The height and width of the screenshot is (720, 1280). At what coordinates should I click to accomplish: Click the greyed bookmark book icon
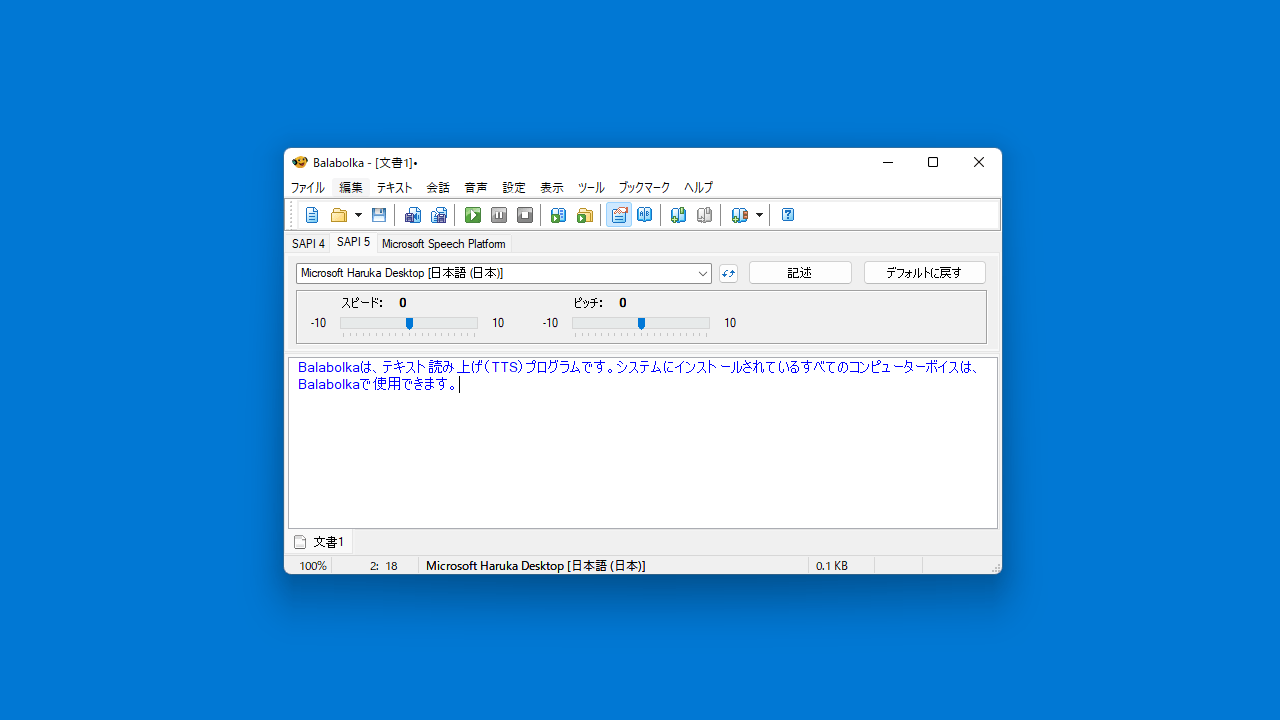click(x=704, y=215)
